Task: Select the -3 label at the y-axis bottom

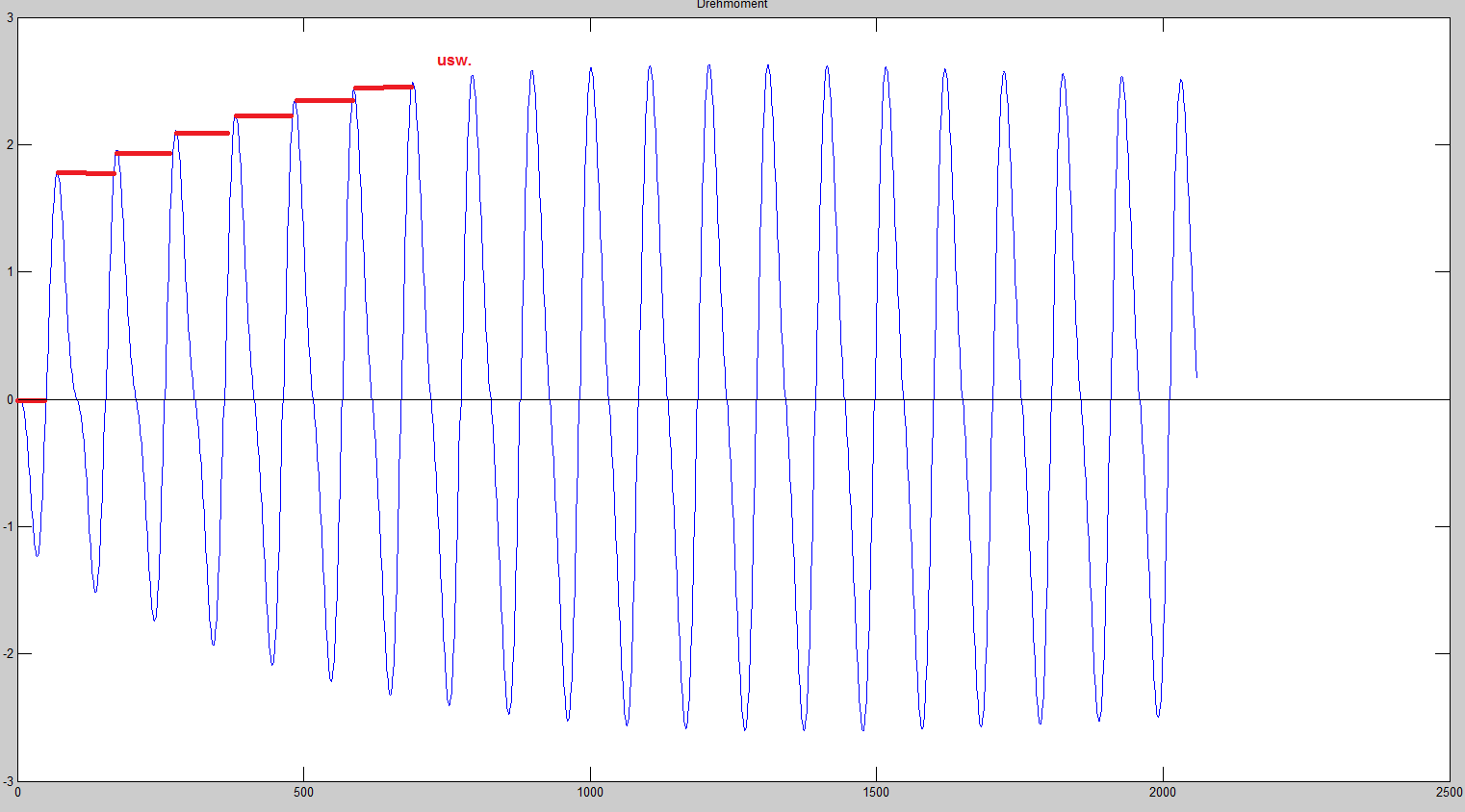Action: point(8,781)
